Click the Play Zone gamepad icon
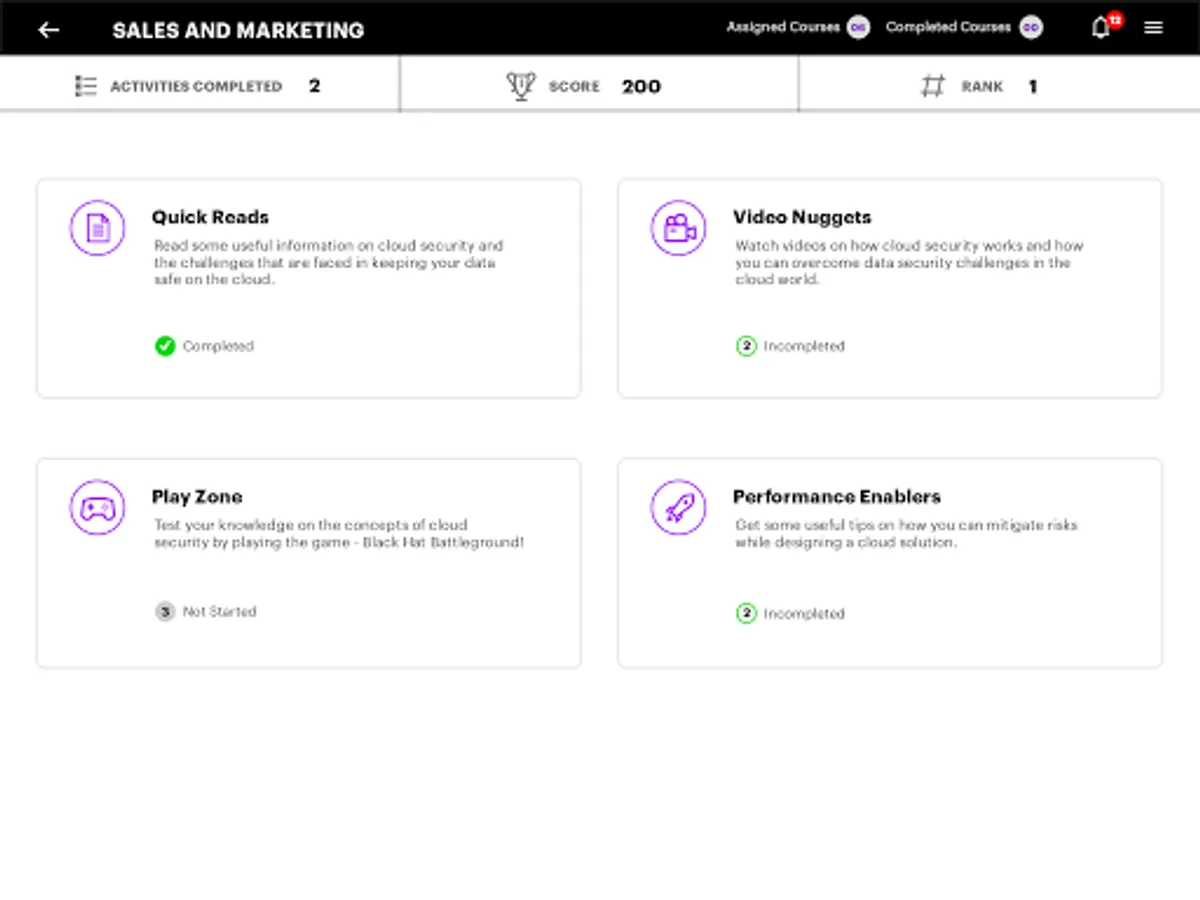The width and height of the screenshot is (1200, 900). (97, 508)
